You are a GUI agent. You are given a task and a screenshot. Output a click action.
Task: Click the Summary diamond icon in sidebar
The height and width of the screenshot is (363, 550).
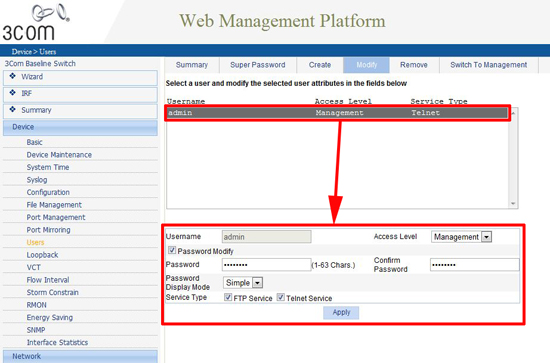coord(13,109)
